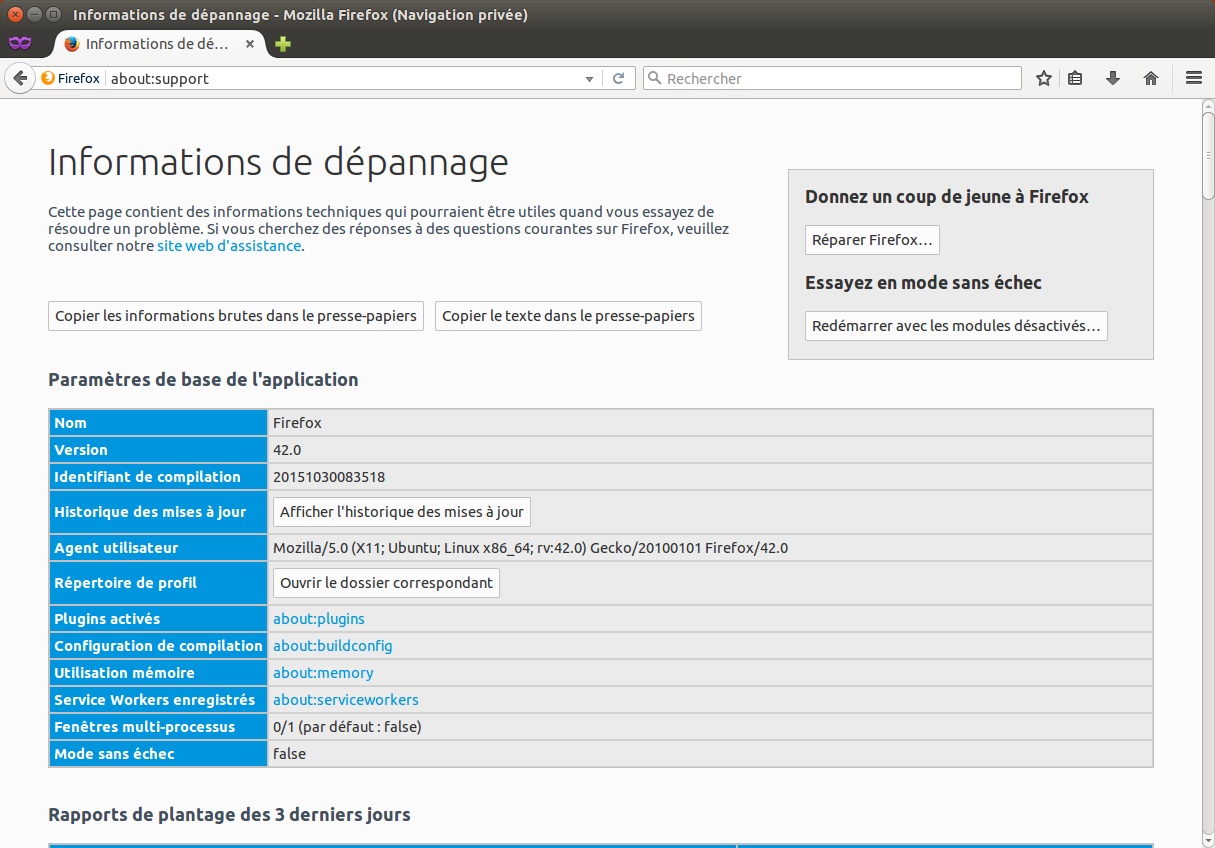The image size is (1215, 848).
Task: Focus the about:support address field
Action: (343, 78)
